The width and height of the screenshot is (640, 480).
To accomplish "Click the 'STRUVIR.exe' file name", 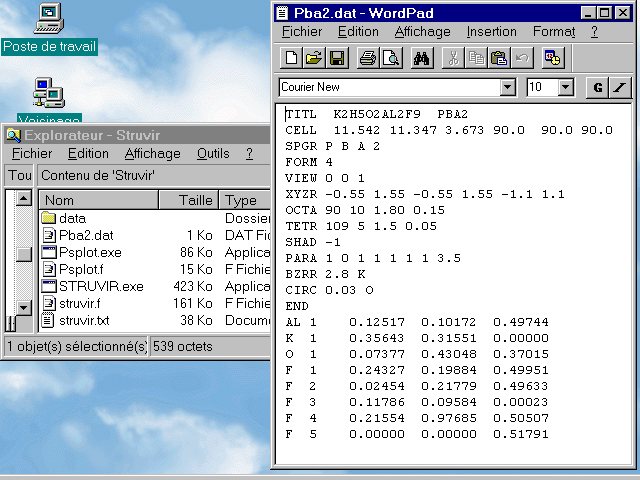I will [101, 287].
